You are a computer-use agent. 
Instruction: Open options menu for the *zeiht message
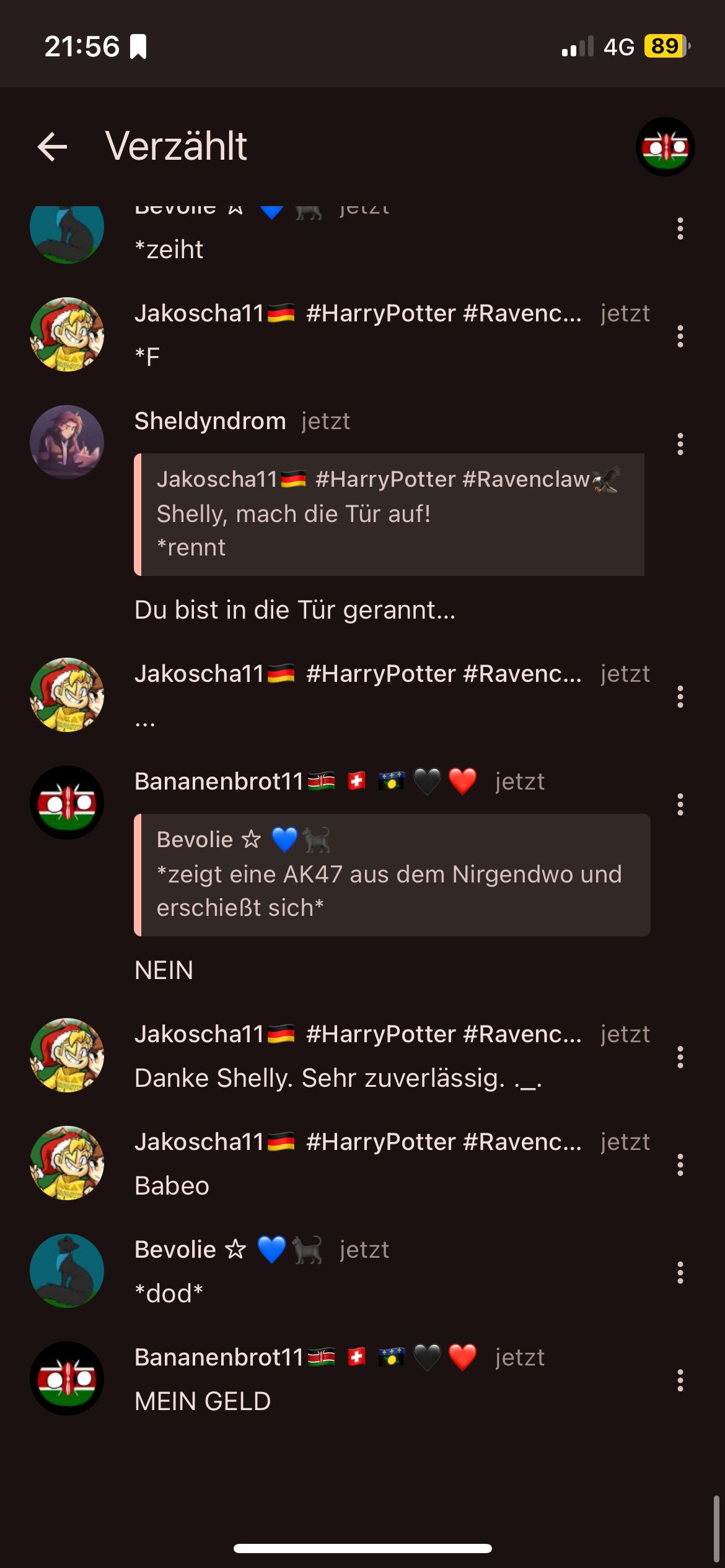(680, 229)
